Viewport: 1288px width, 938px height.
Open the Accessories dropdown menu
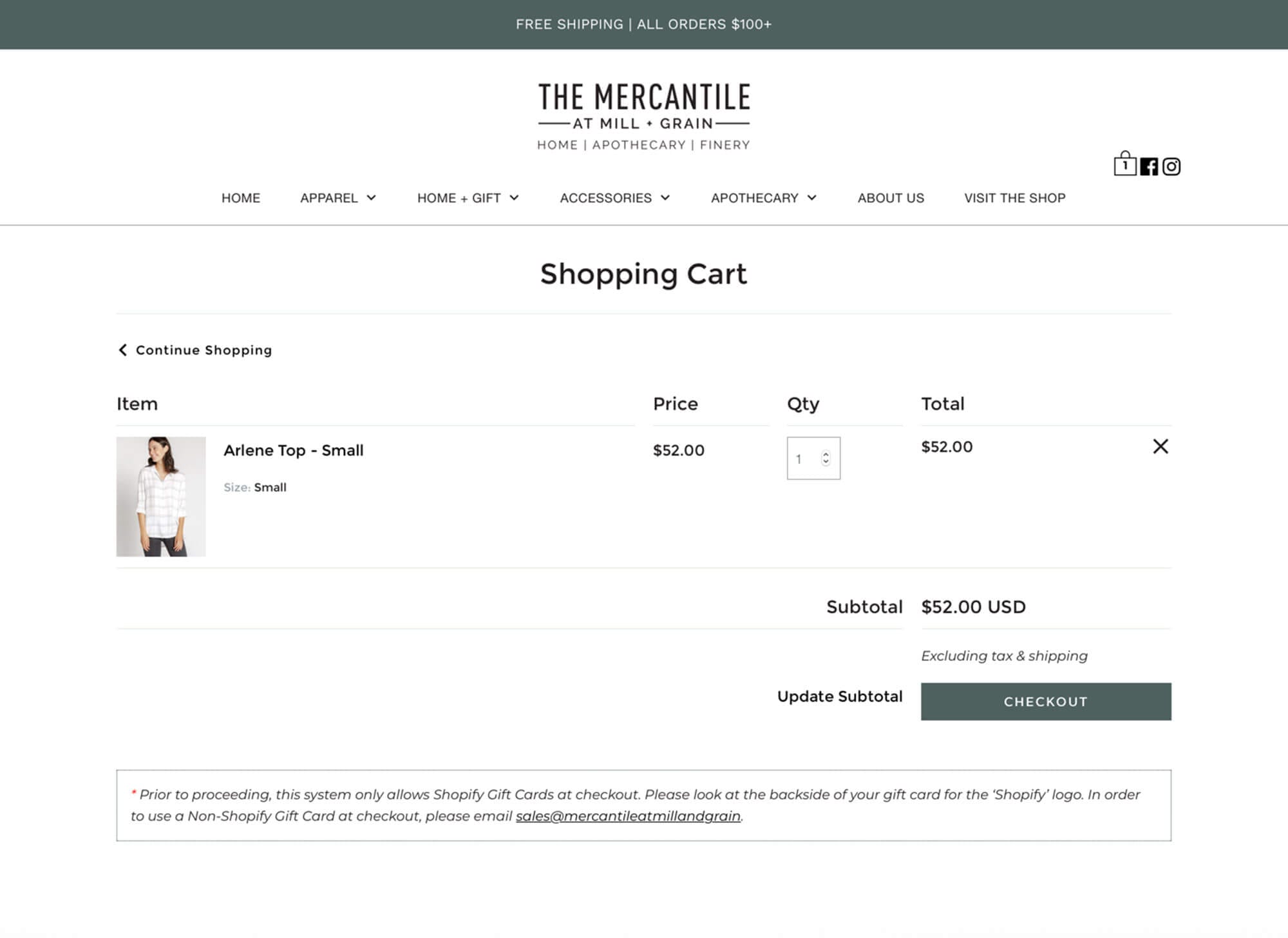coord(615,198)
